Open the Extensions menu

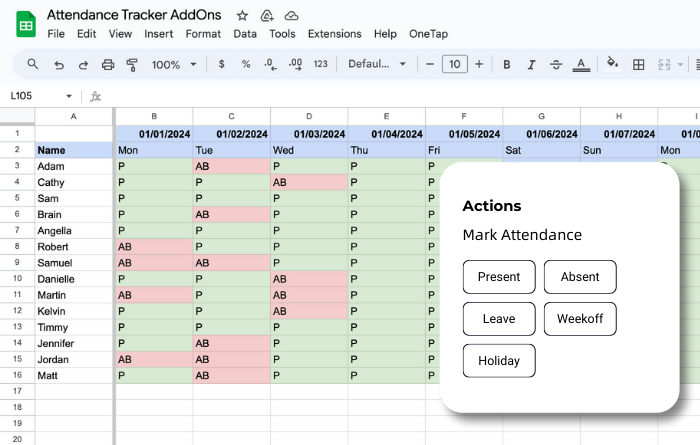pyautogui.click(x=334, y=34)
